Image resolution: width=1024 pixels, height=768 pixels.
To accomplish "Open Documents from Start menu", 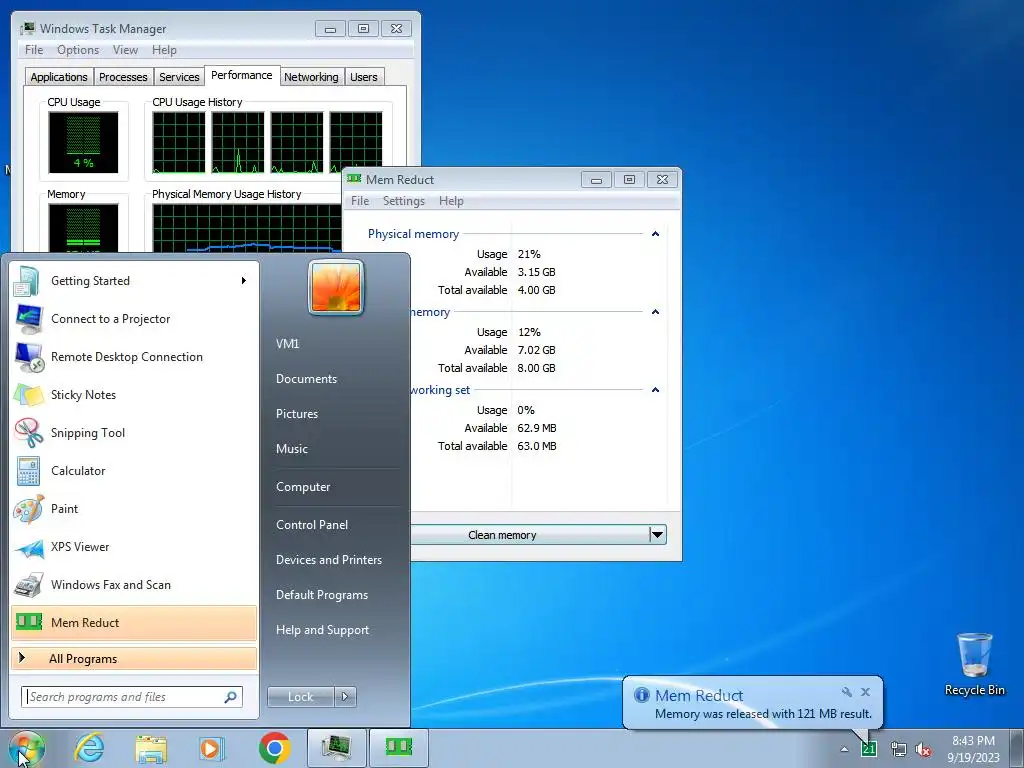I will click(x=306, y=379).
